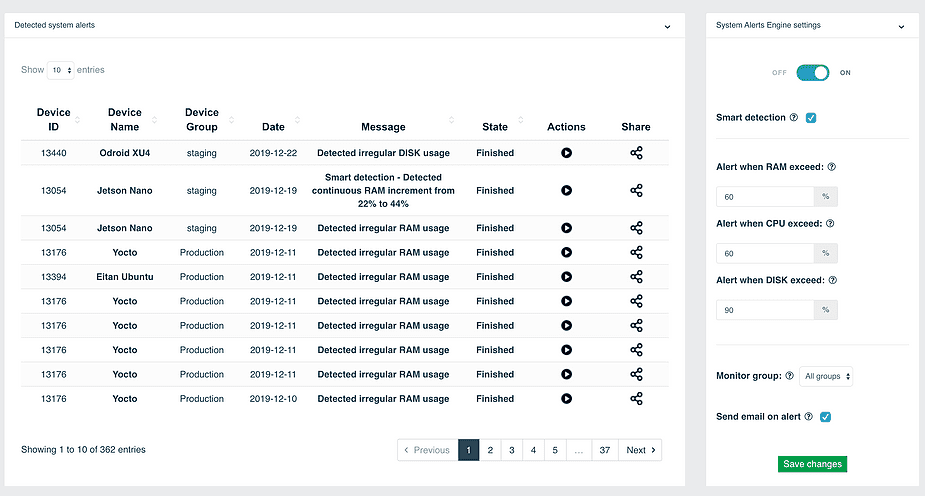Image resolution: width=925 pixels, height=496 pixels.
Task: Collapse System Alerts Engine settings panel
Action: coord(901,27)
